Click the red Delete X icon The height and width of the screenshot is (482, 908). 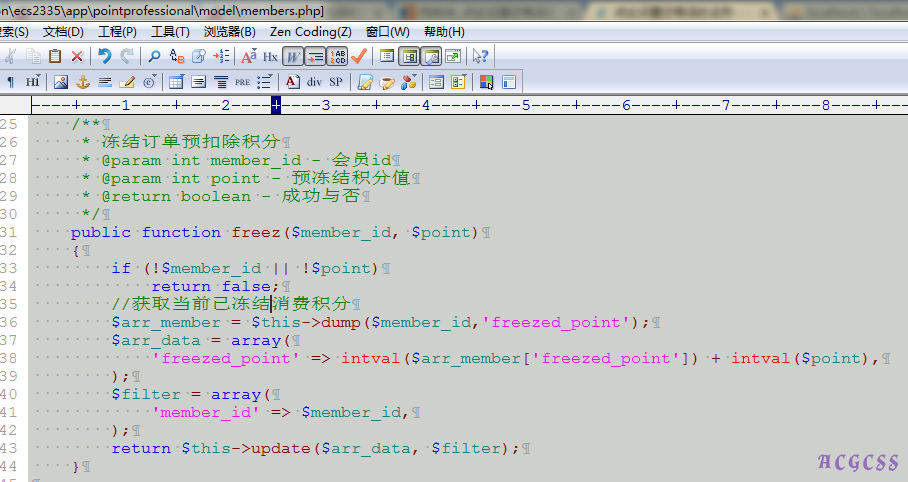(76, 56)
